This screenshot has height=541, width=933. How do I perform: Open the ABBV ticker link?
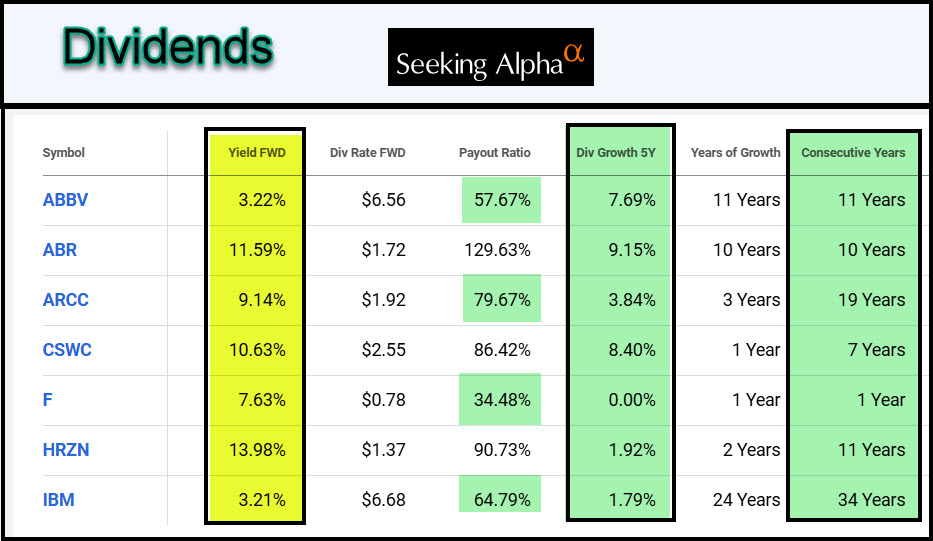[65, 200]
